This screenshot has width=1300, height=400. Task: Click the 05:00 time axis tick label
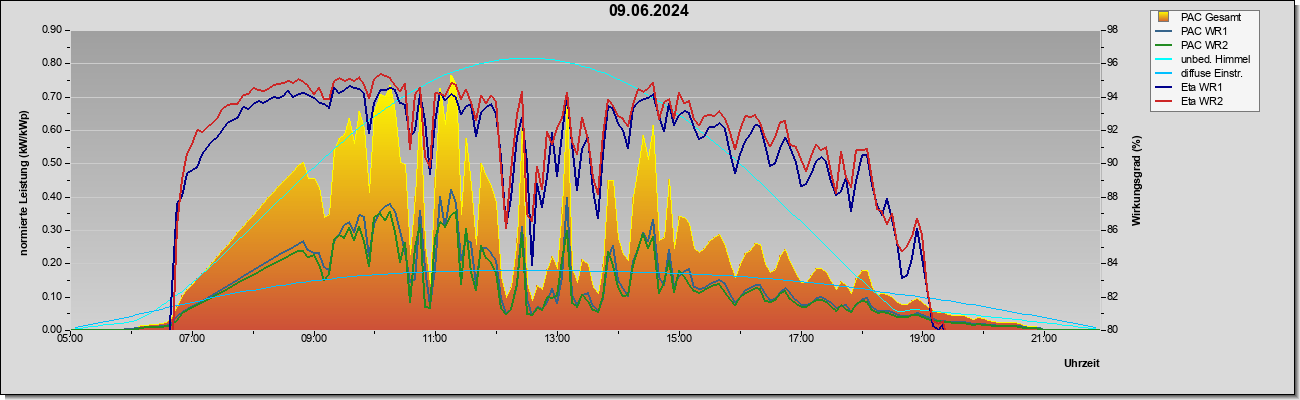click(70, 339)
